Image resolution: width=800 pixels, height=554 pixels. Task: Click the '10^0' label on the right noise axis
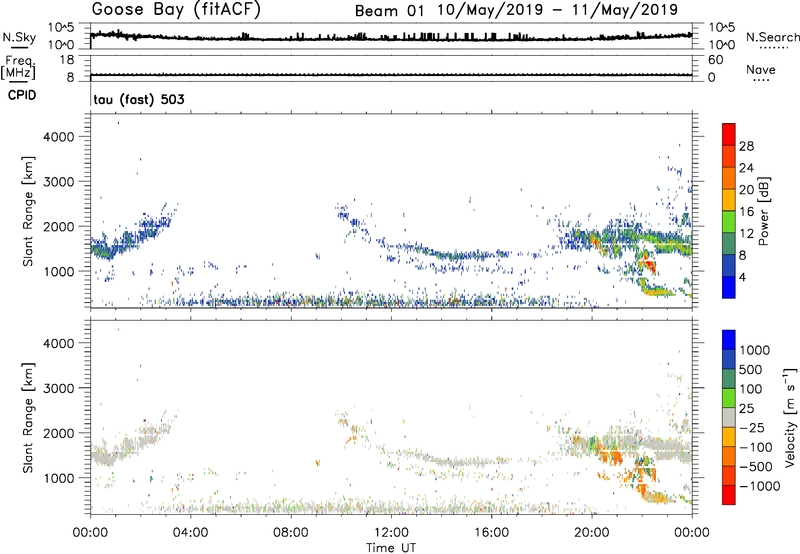click(721, 45)
